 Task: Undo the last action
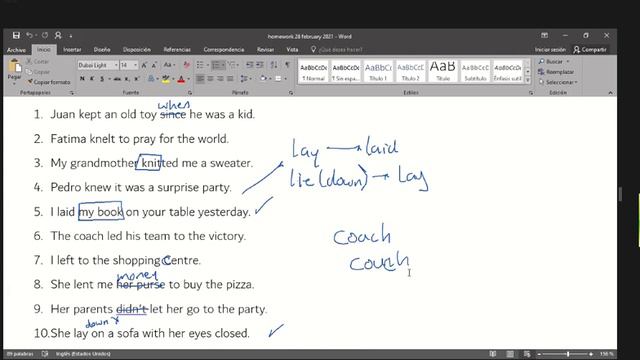pyautogui.click(x=29, y=36)
